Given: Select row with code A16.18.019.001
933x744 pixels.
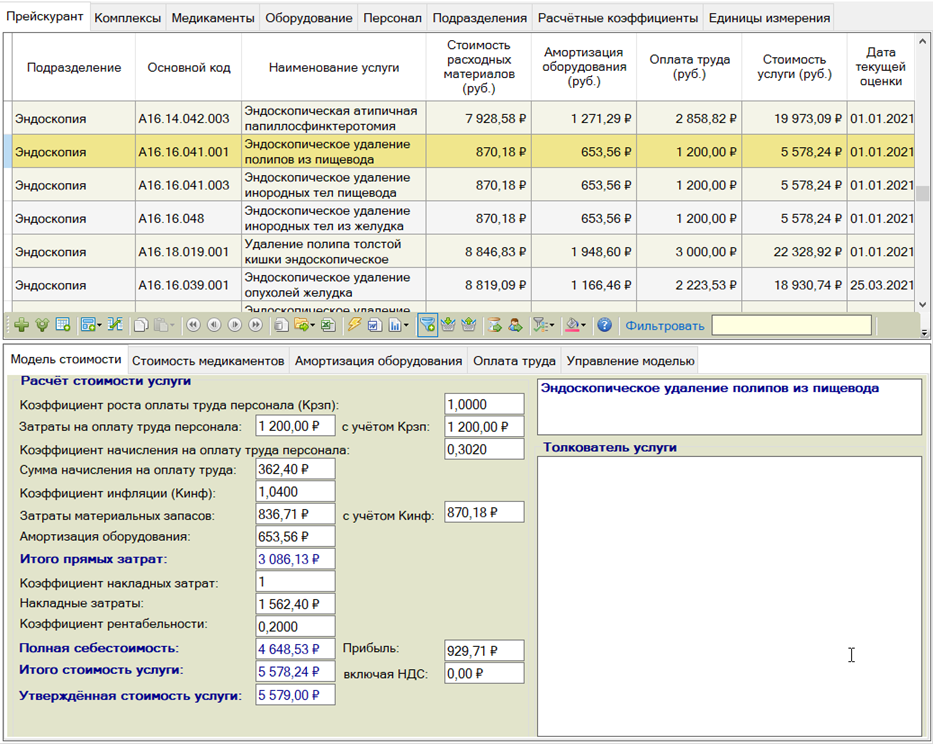Looking at the screenshot, I should [184, 252].
